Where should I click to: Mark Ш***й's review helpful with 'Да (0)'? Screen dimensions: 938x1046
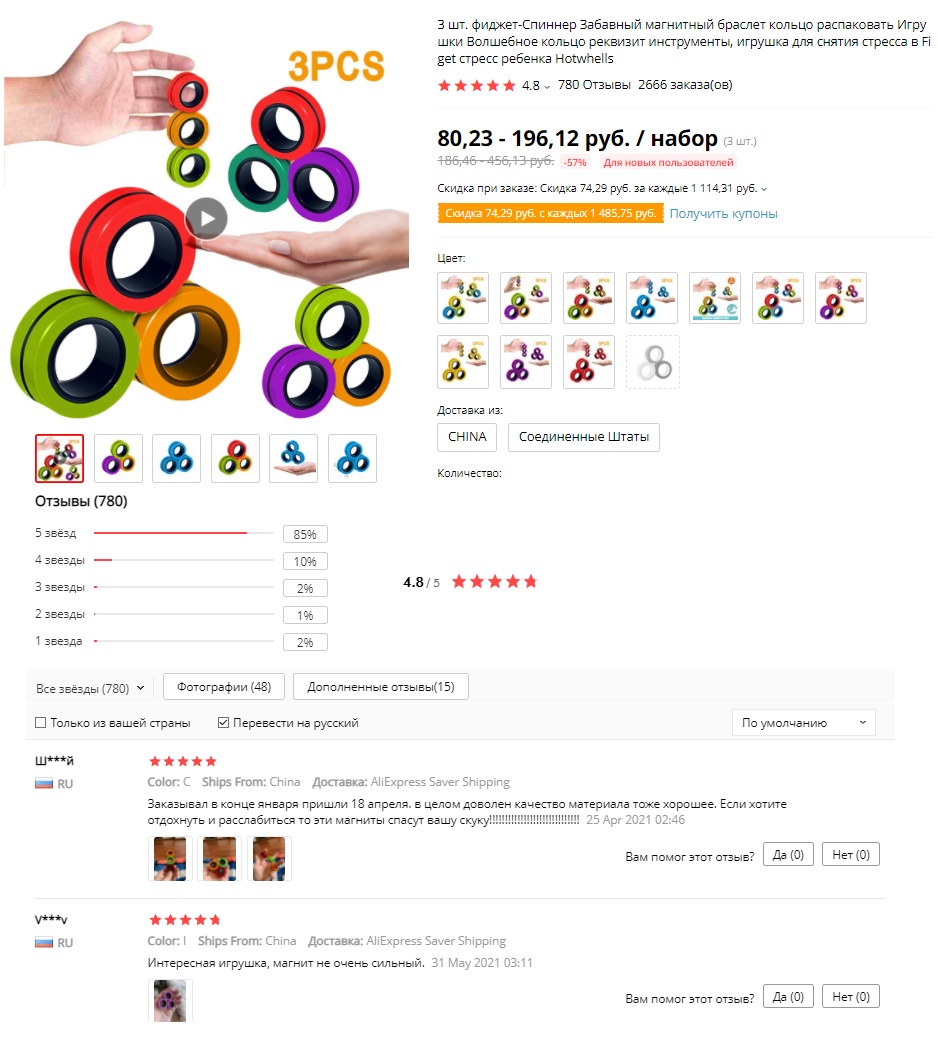[x=788, y=855]
